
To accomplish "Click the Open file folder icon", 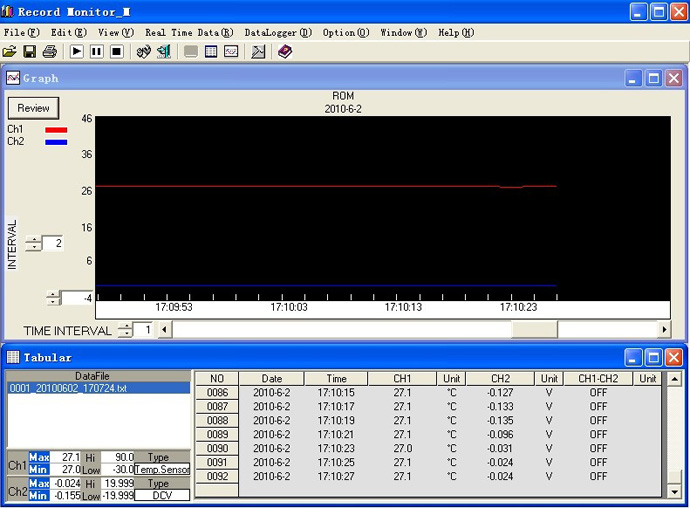I will [x=10, y=51].
